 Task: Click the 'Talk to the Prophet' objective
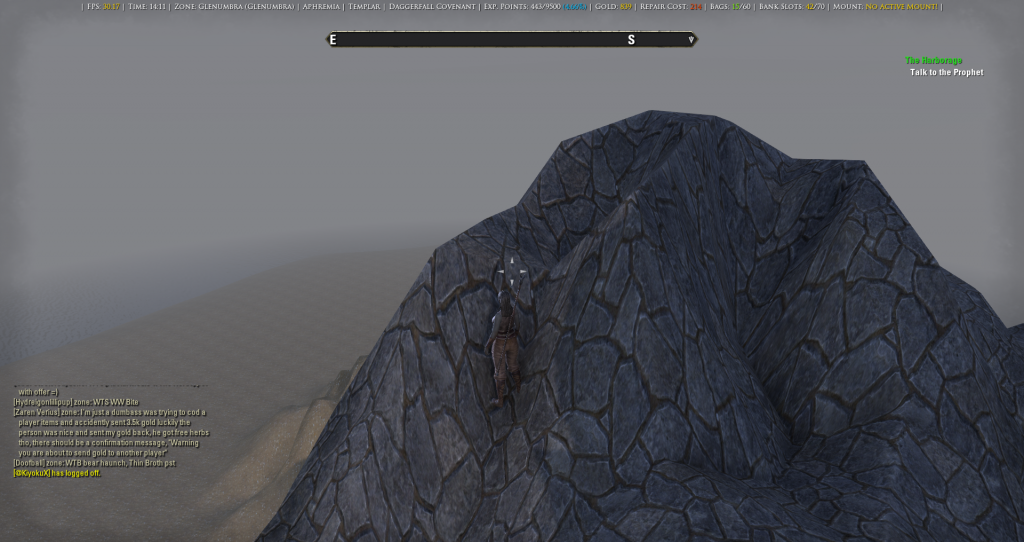click(946, 72)
